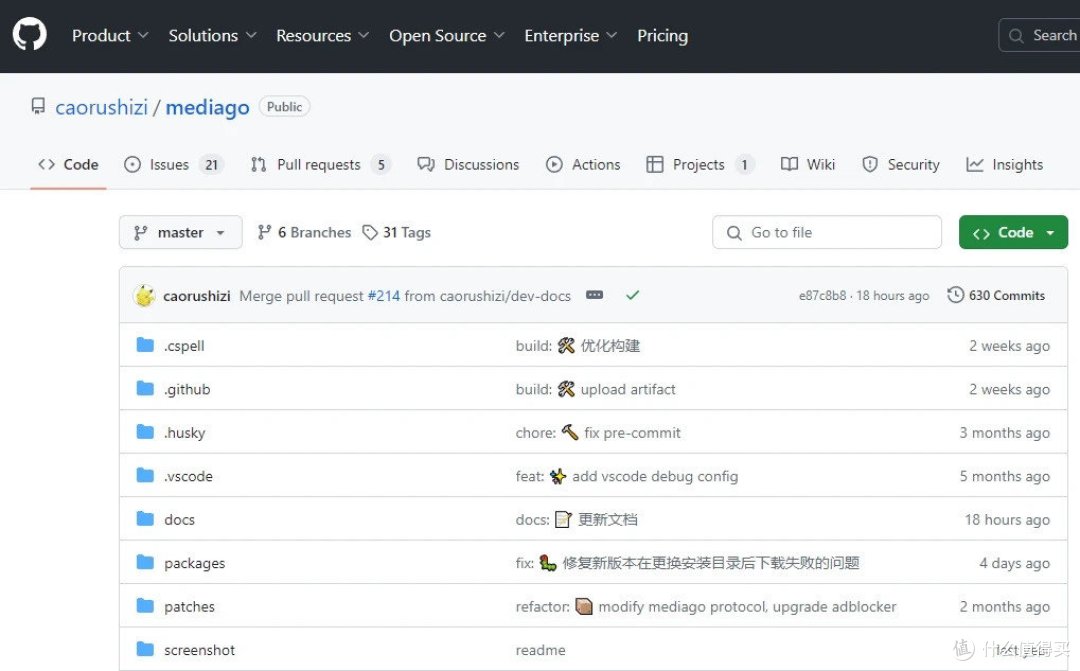Open the Insights tab

pos(1004,165)
